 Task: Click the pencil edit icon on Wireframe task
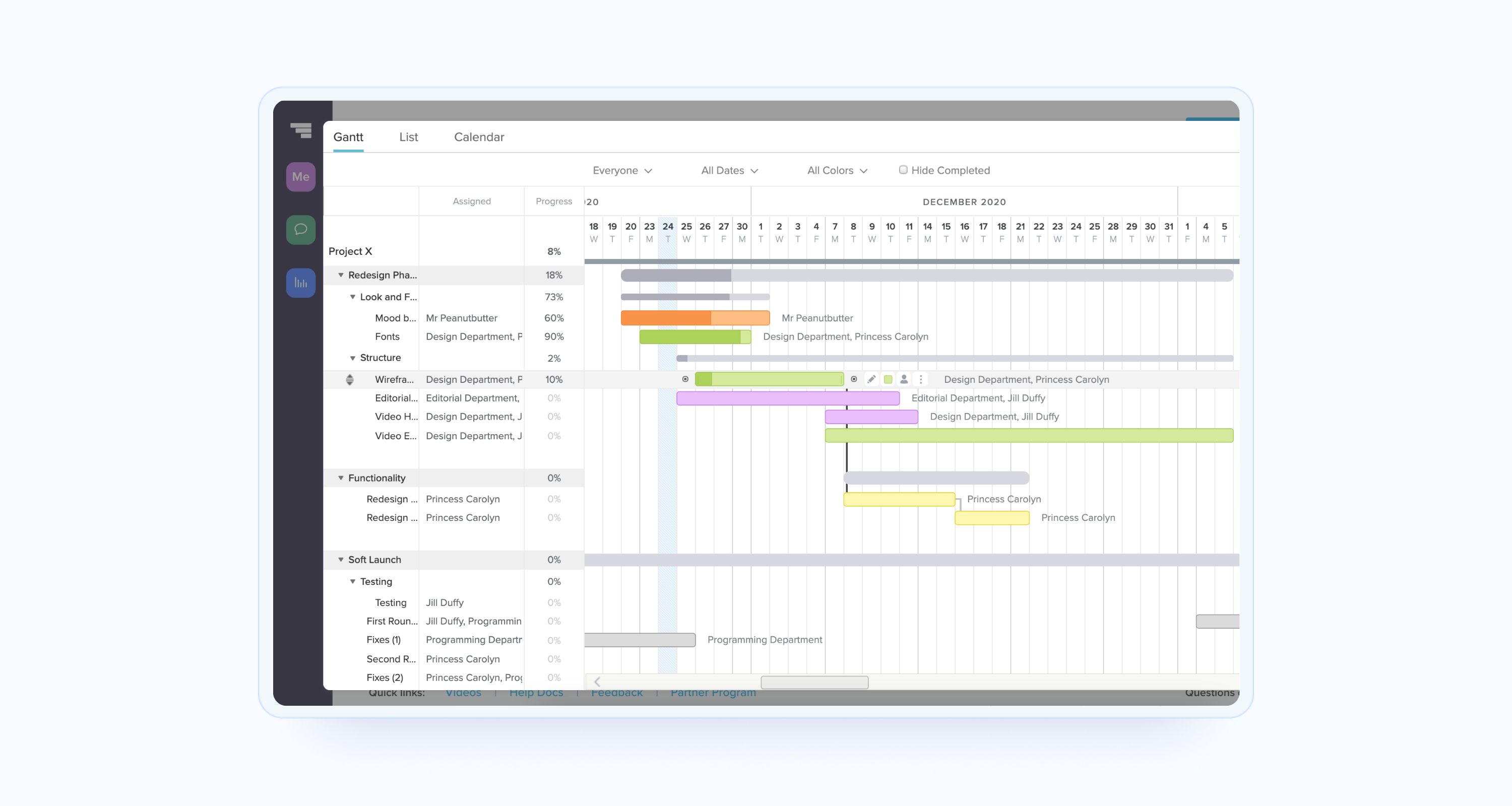point(871,379)
